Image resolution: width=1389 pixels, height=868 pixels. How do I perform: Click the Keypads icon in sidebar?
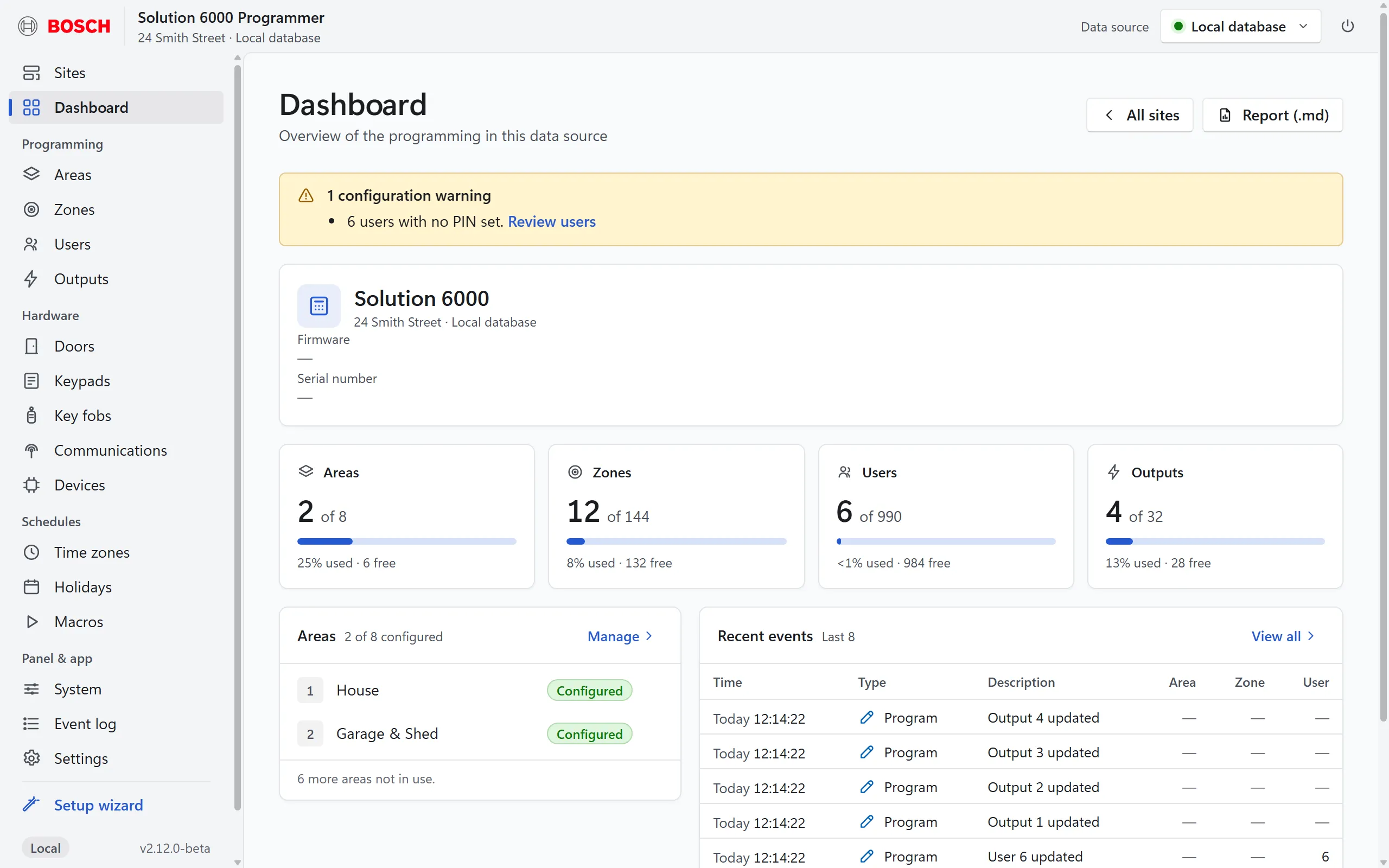[31, 381]
